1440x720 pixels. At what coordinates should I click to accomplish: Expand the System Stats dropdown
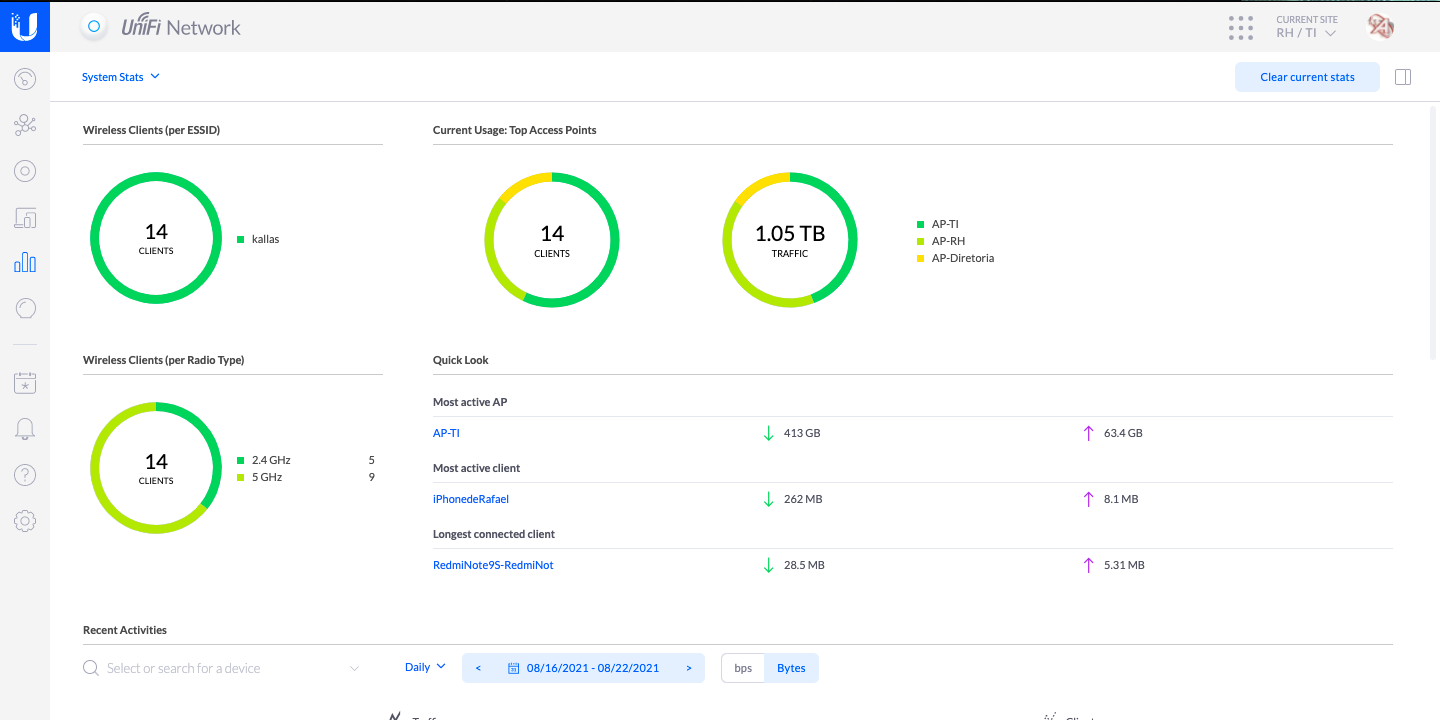(x=121, y=77)
